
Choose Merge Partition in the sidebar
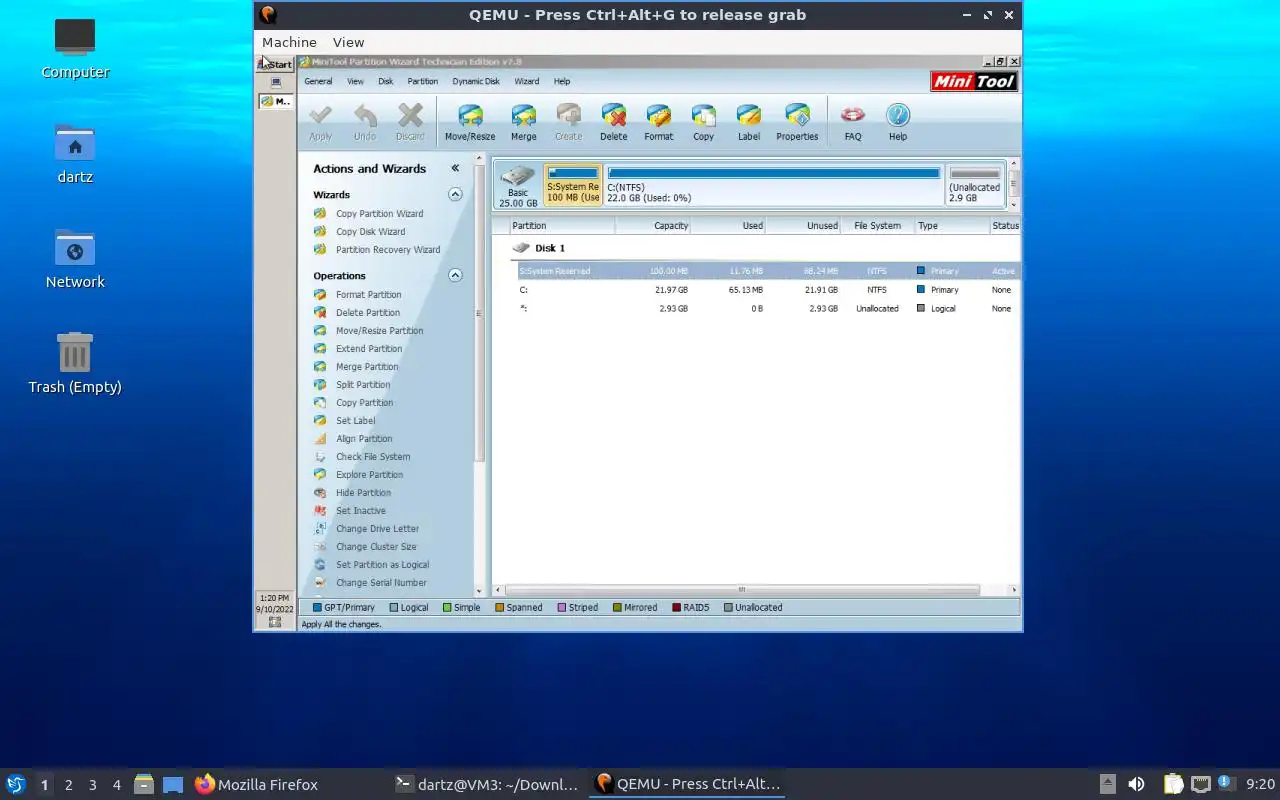(367, 367)
